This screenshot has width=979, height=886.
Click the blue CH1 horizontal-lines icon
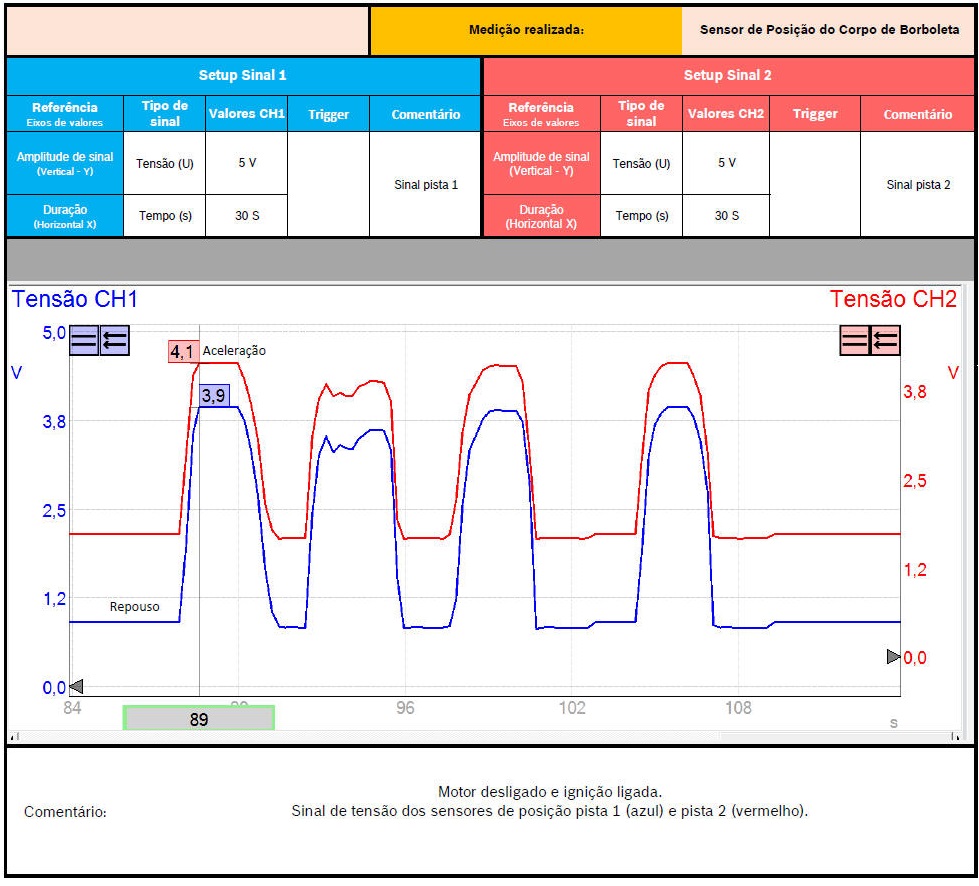point(84,341)
